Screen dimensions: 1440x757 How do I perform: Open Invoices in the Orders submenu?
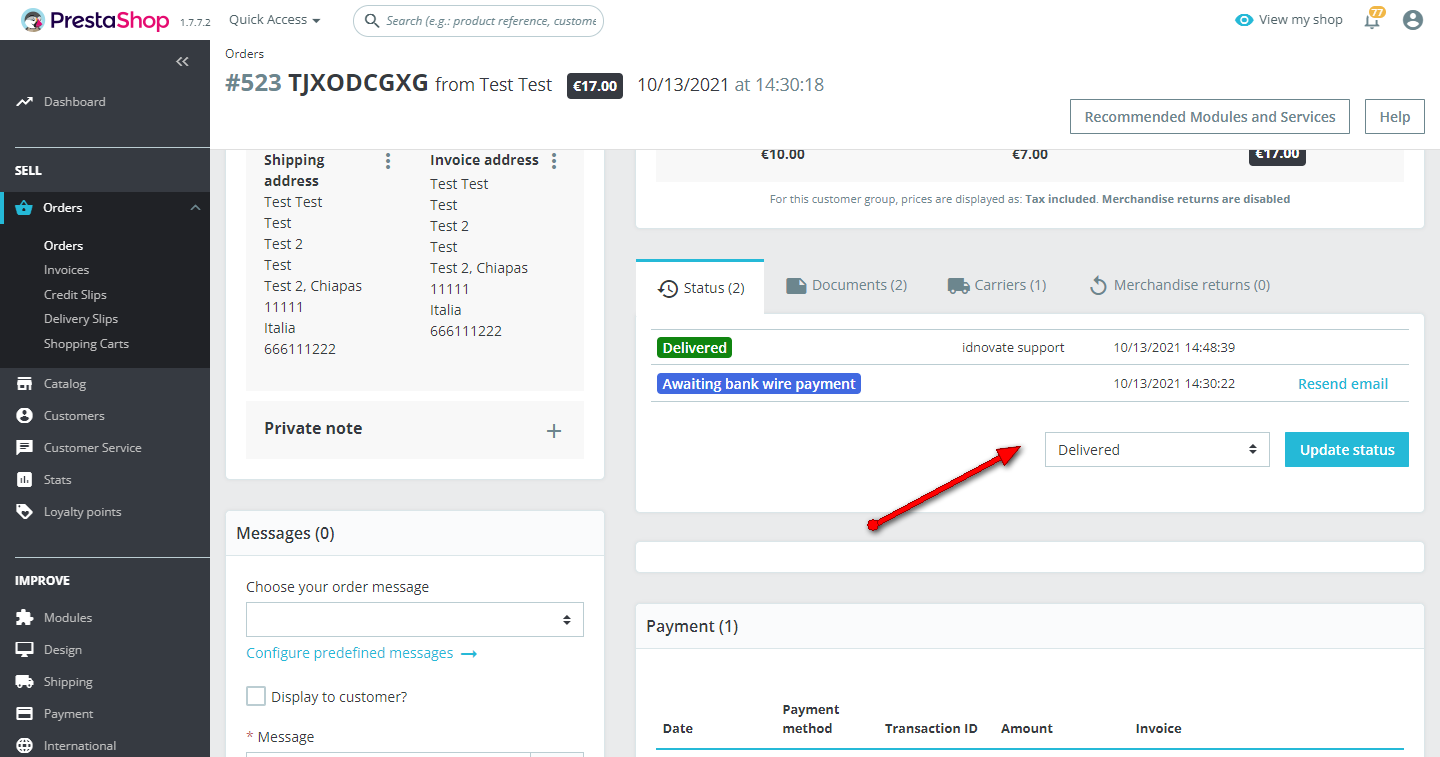coord(66,270)
